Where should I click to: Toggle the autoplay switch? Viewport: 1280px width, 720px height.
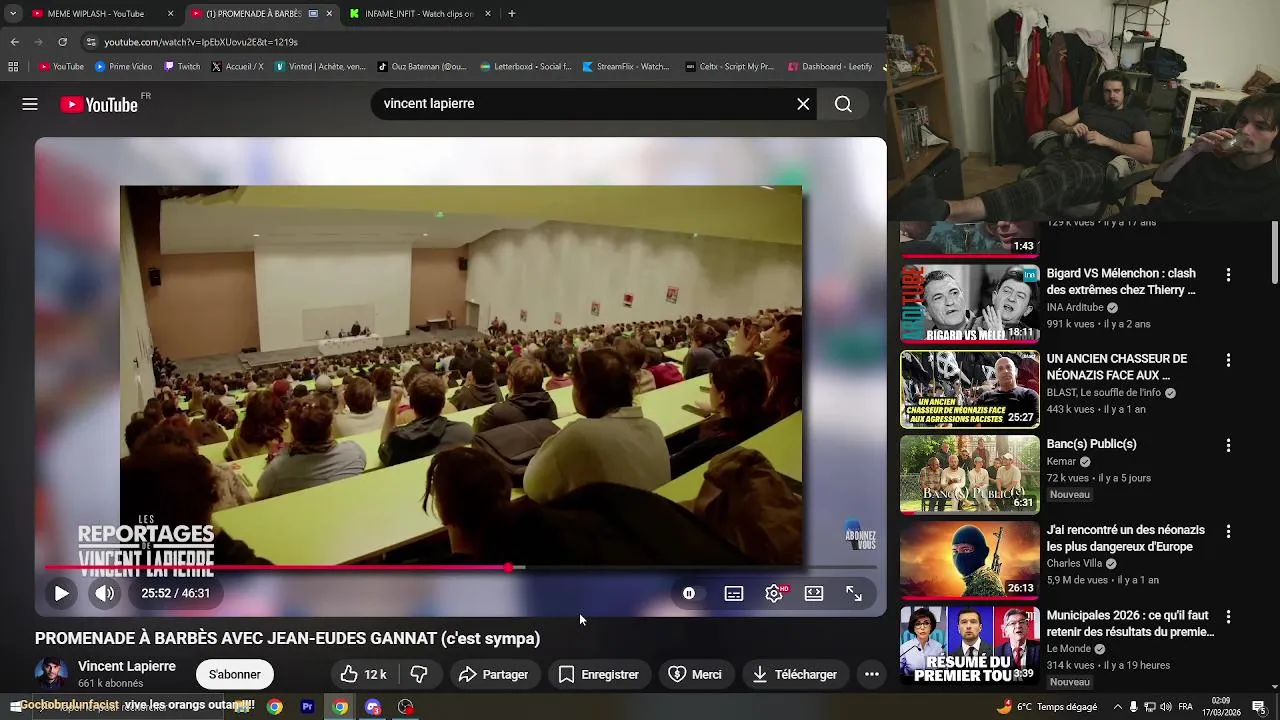pos(689,593)
